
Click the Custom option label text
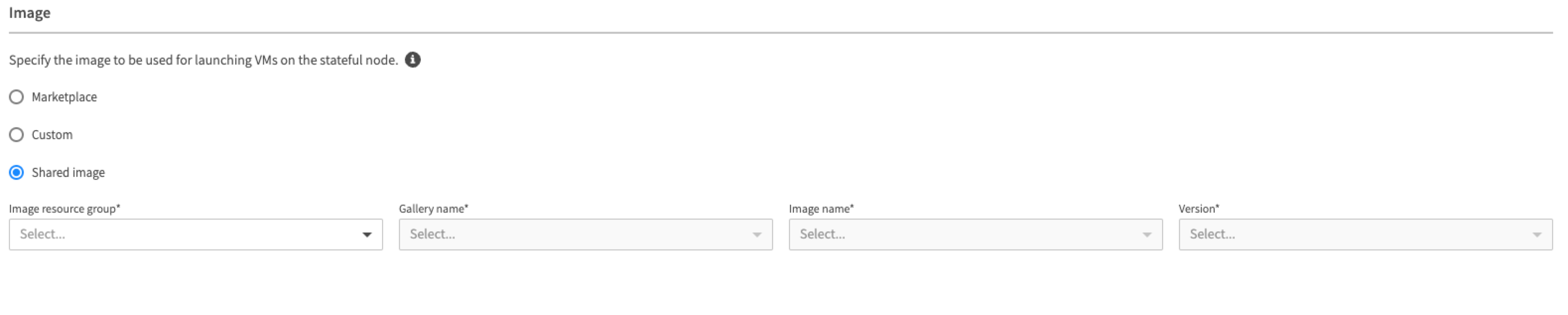pyautogui.click(x=52, y=135)
